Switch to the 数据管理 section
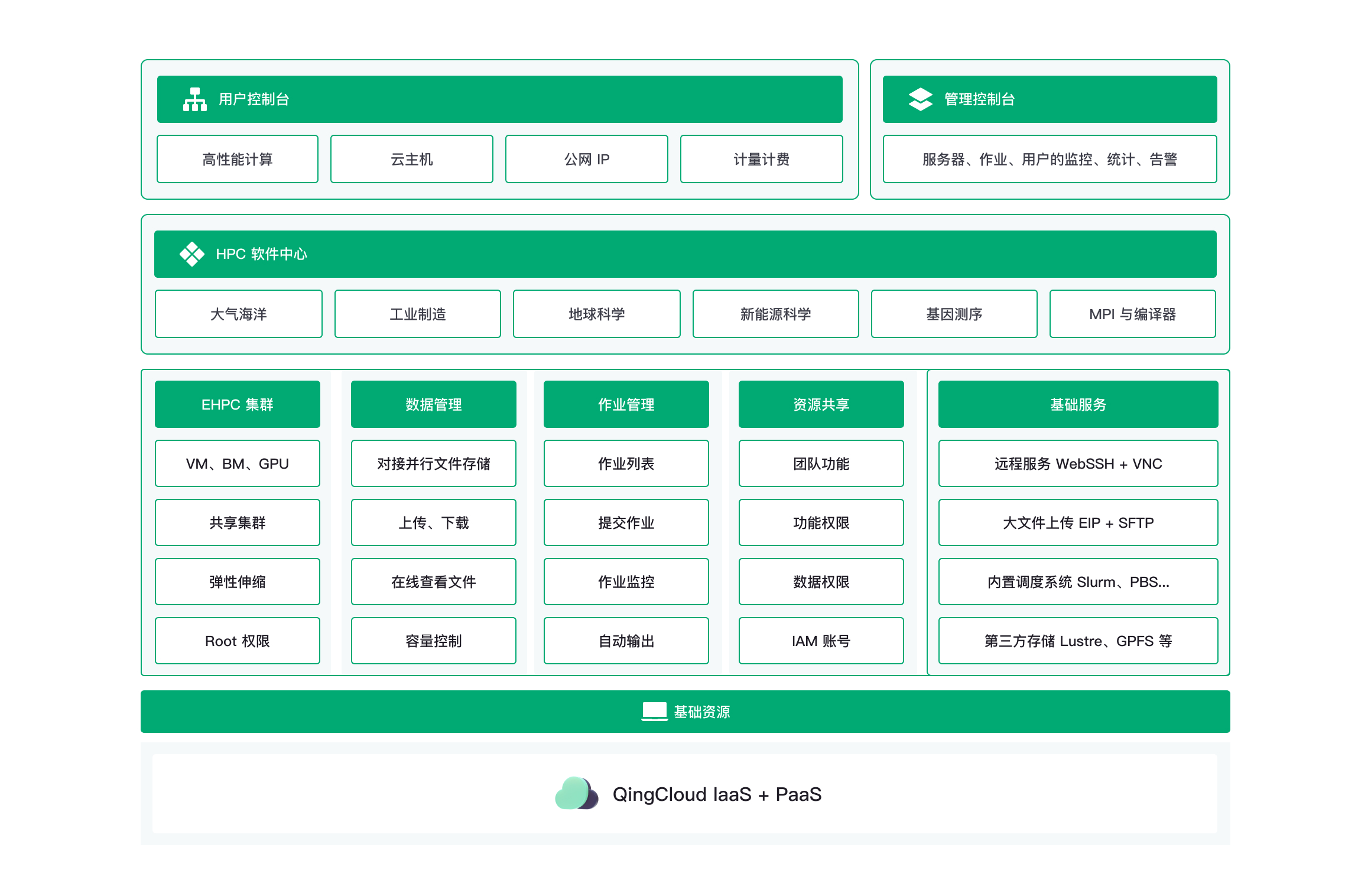1371x896 pixels. coord(433,404)
